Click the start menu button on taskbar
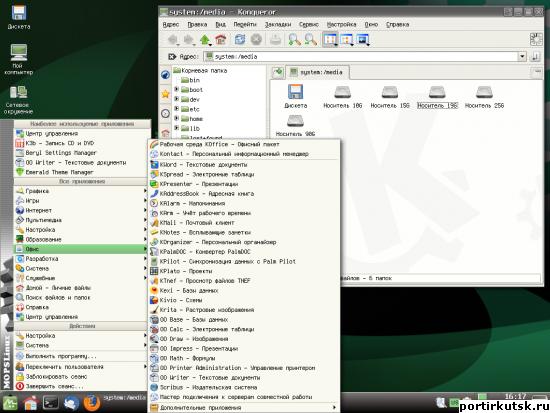The width and height of the screenshot is (550, 413). click(10, 403)
